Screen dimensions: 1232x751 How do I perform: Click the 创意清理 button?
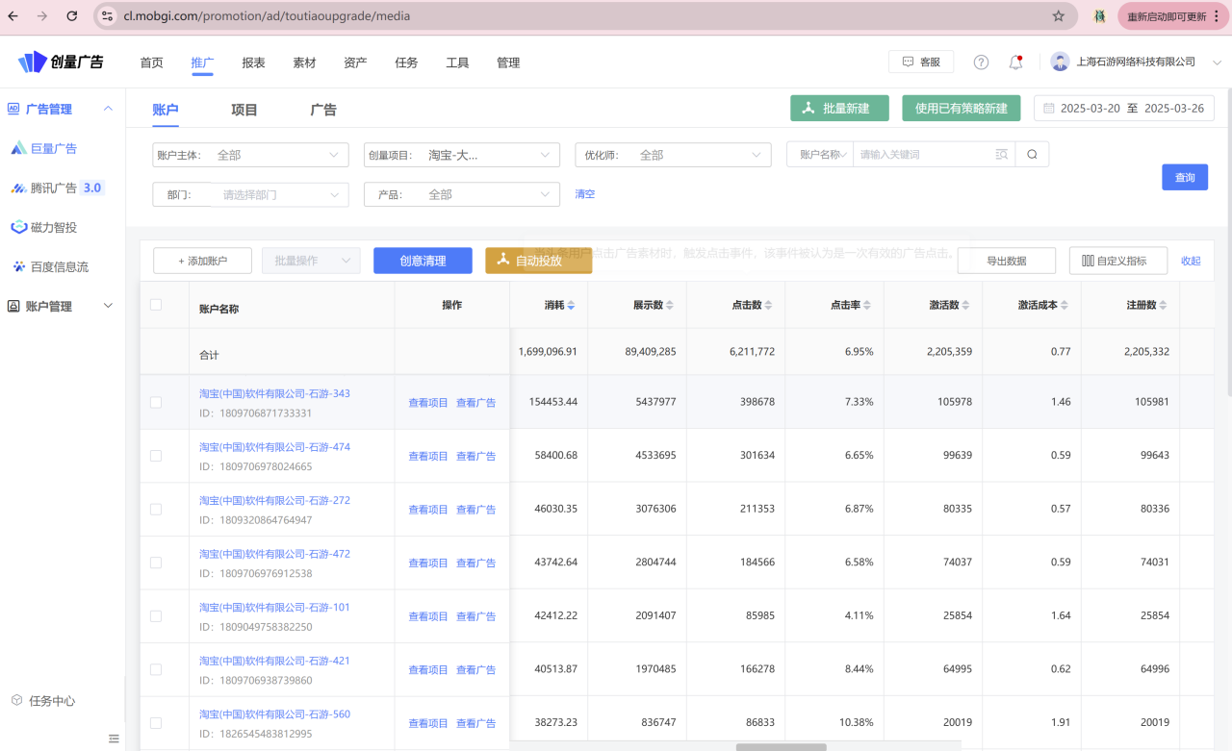pos(423,260)
